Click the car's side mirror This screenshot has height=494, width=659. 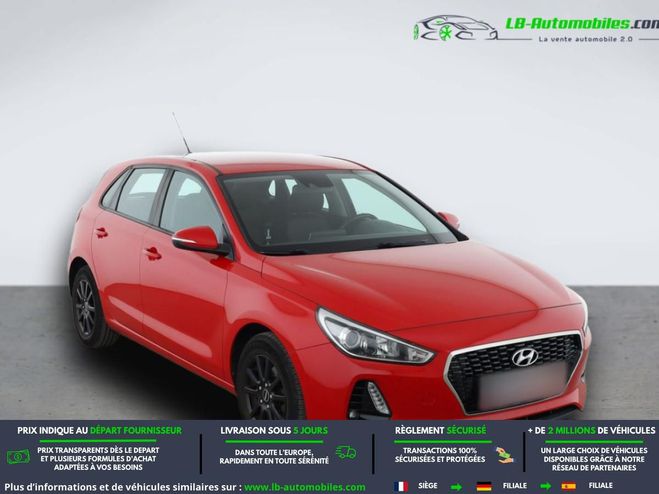coord(200,240)
